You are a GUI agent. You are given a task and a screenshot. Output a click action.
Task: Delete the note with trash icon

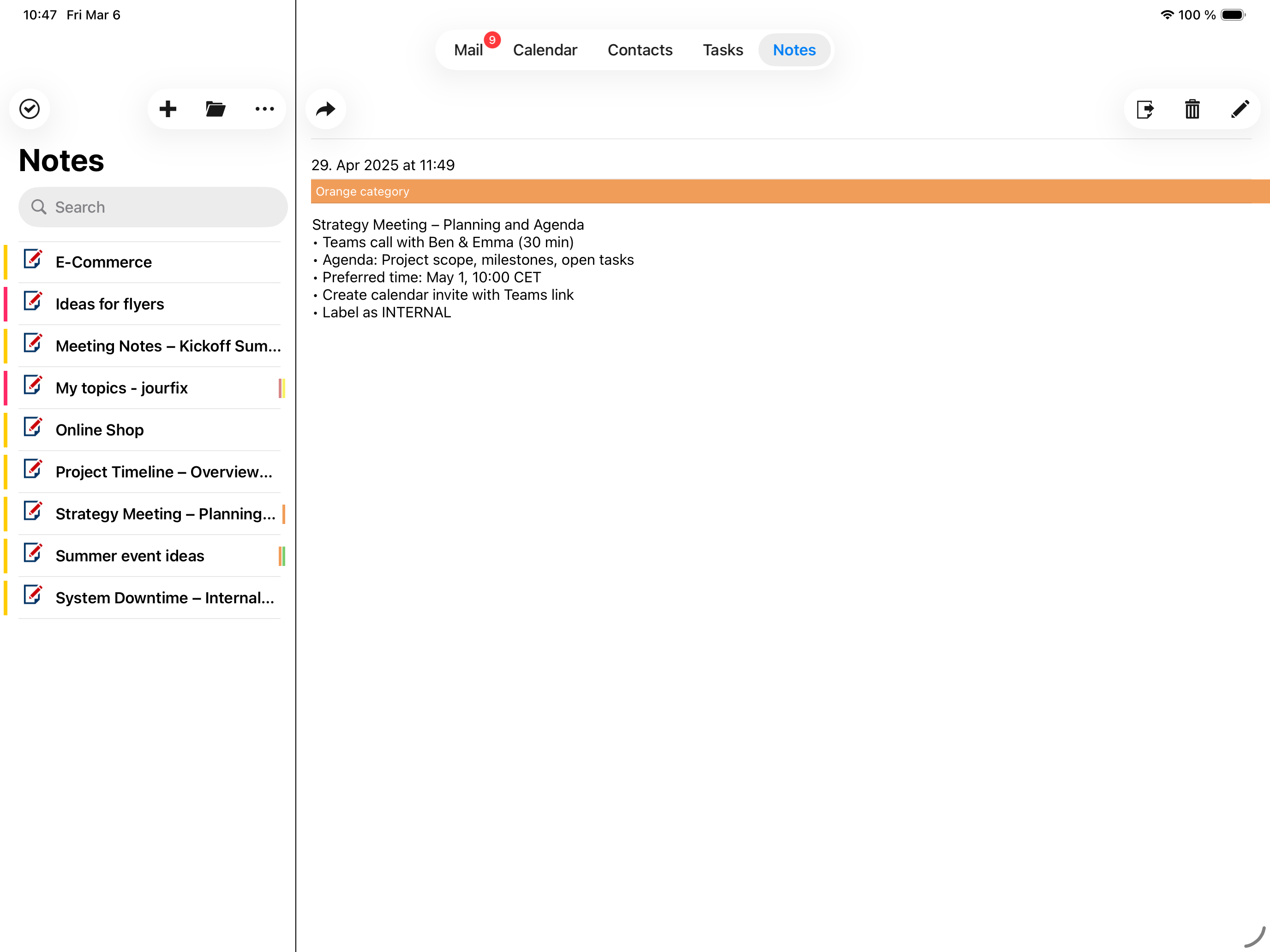[1192, 109]
